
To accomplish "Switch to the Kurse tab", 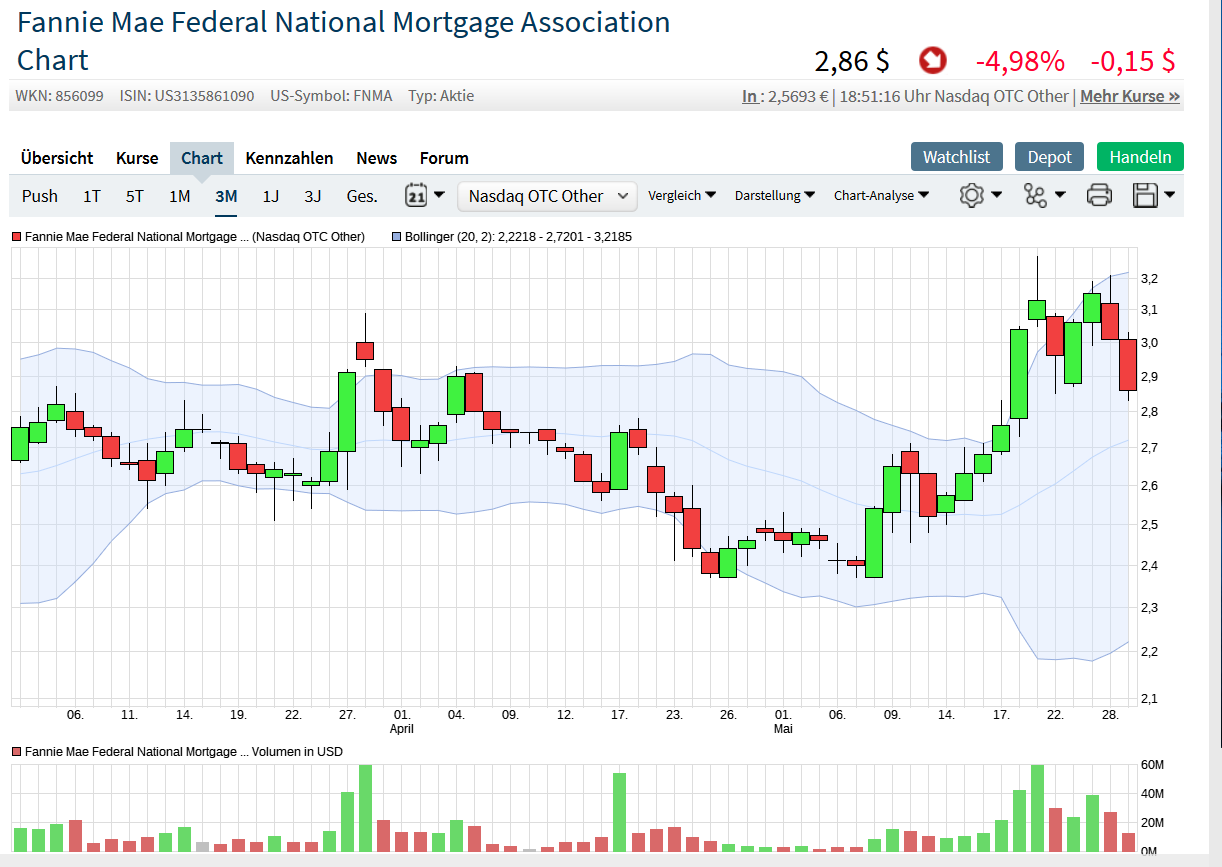I will 137,158.
